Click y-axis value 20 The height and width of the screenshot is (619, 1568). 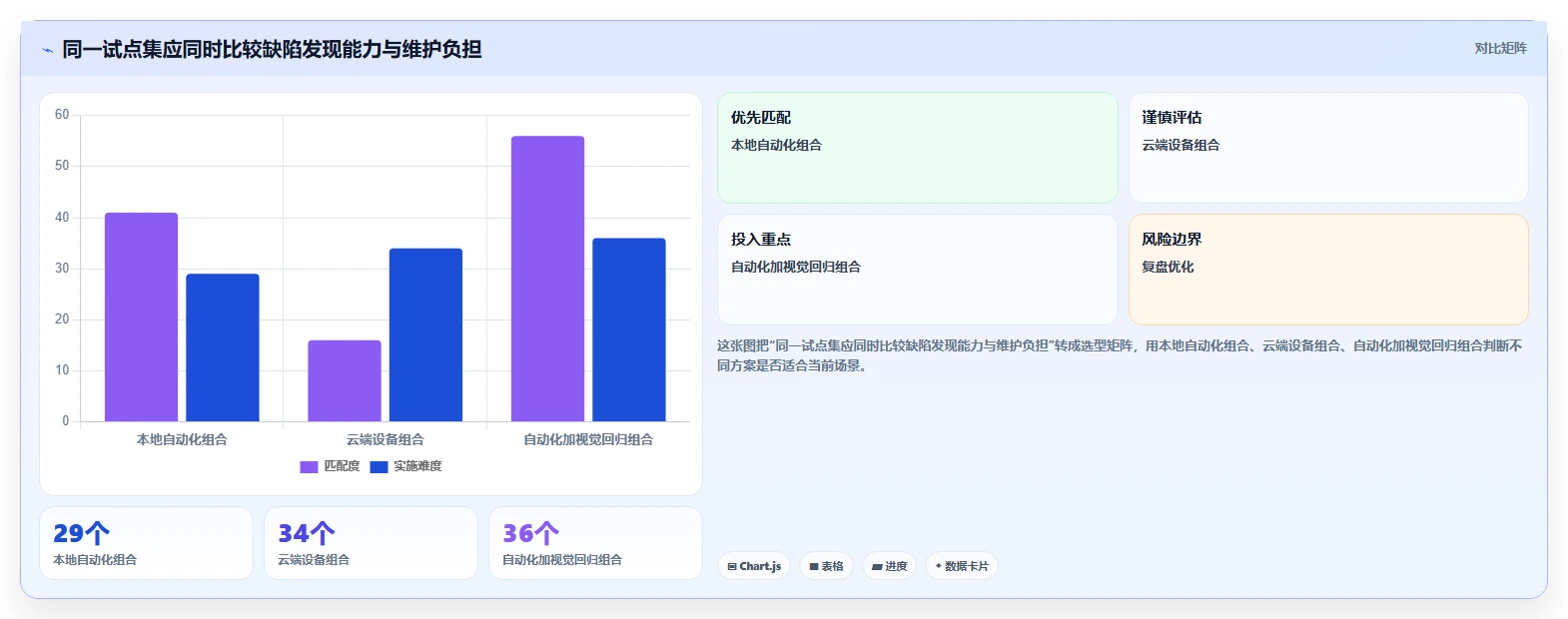(x=62, y=319)
